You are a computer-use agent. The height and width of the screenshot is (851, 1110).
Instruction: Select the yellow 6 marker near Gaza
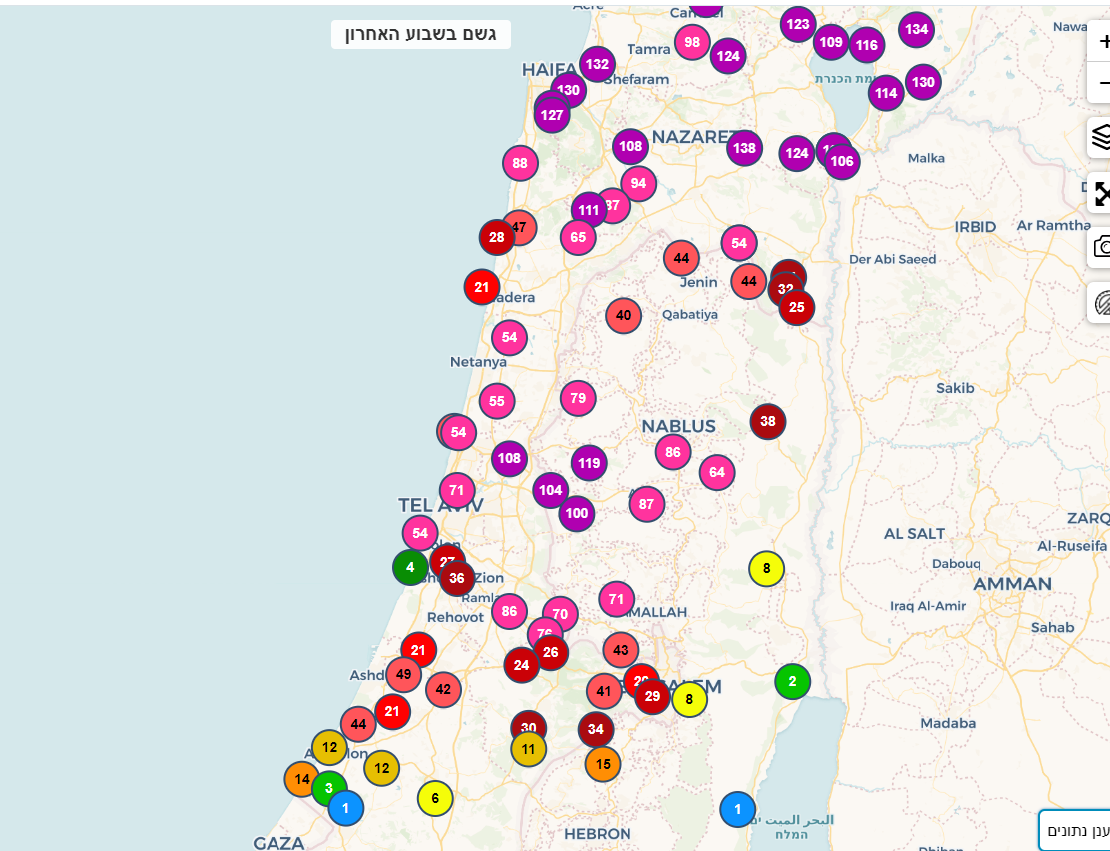pos(435,798)
